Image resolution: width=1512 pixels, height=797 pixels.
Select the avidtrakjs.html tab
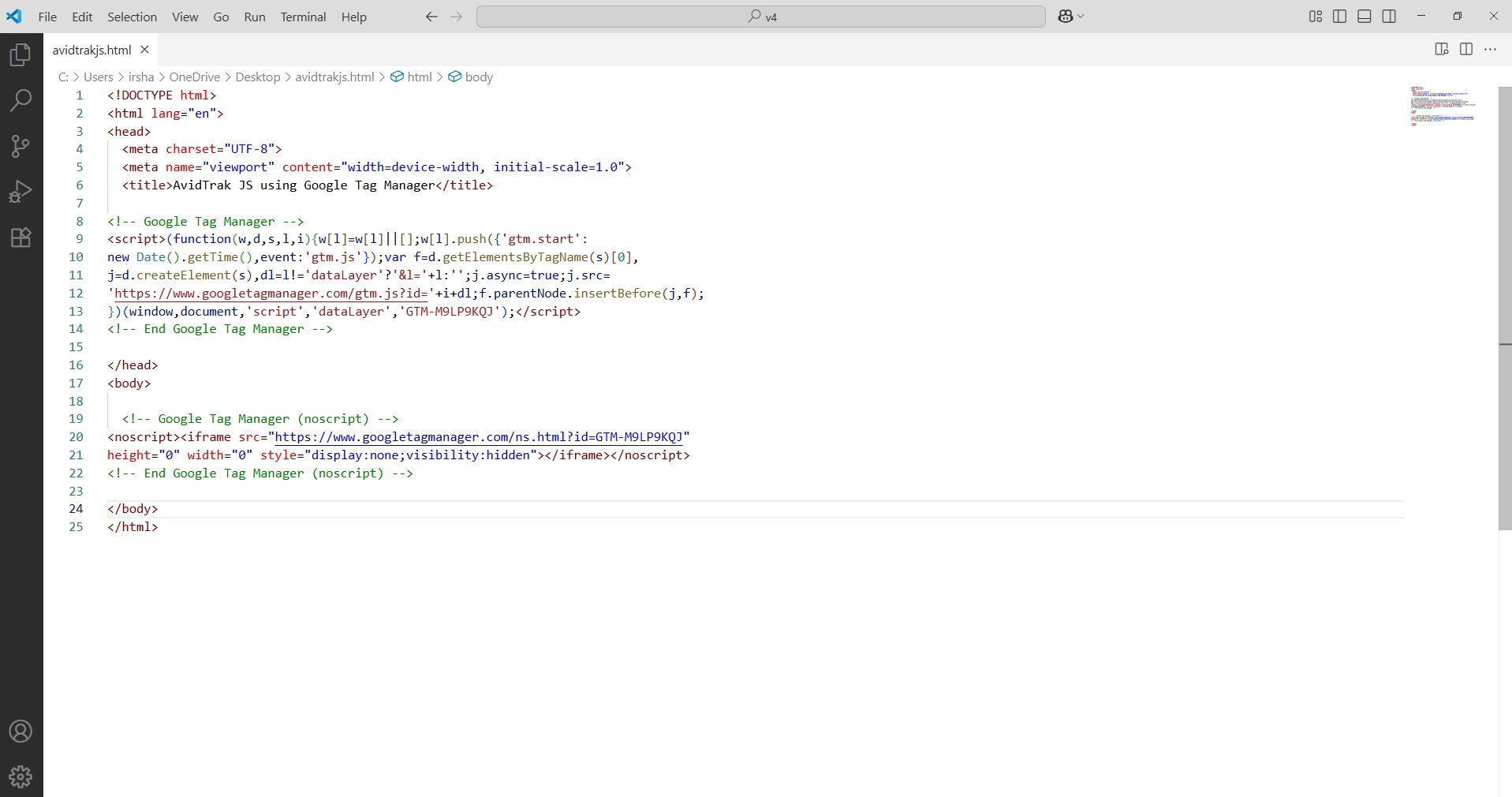point(91,49)
